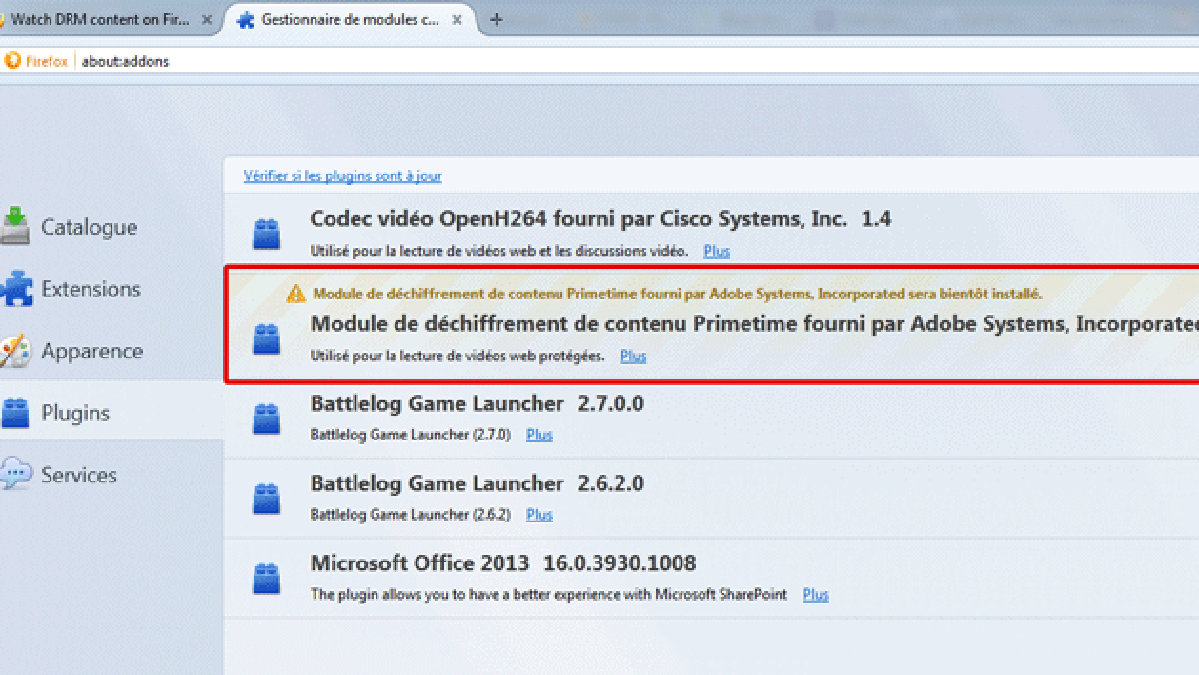This screenshot has height=675, width=1199.
Task: Click the yellow warning triangle icon
Action: point(296,293)
